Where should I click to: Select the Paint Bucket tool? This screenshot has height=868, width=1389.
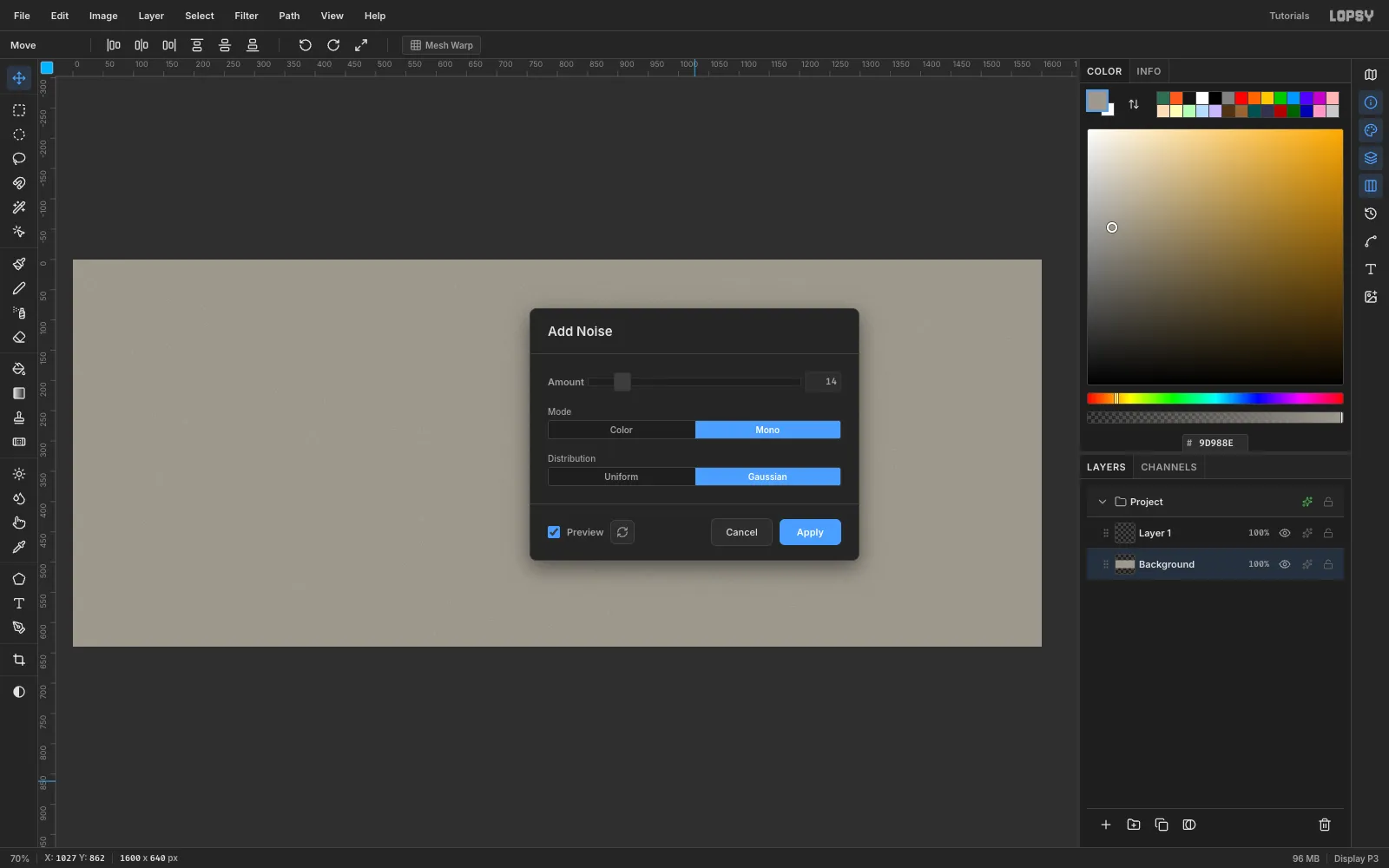coord(19,369)
